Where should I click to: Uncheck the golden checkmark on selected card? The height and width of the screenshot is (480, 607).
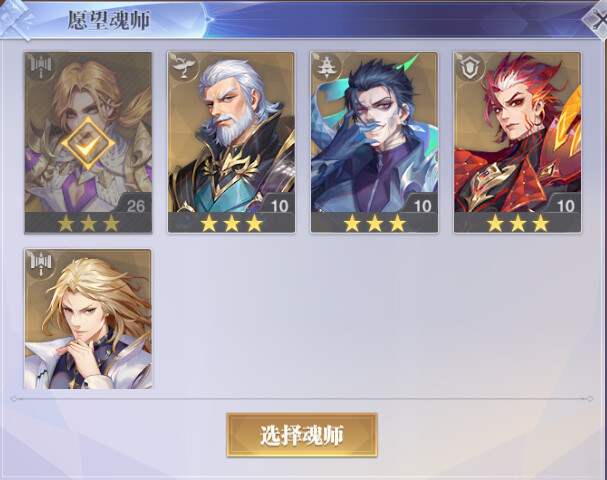tap(88, 144)
